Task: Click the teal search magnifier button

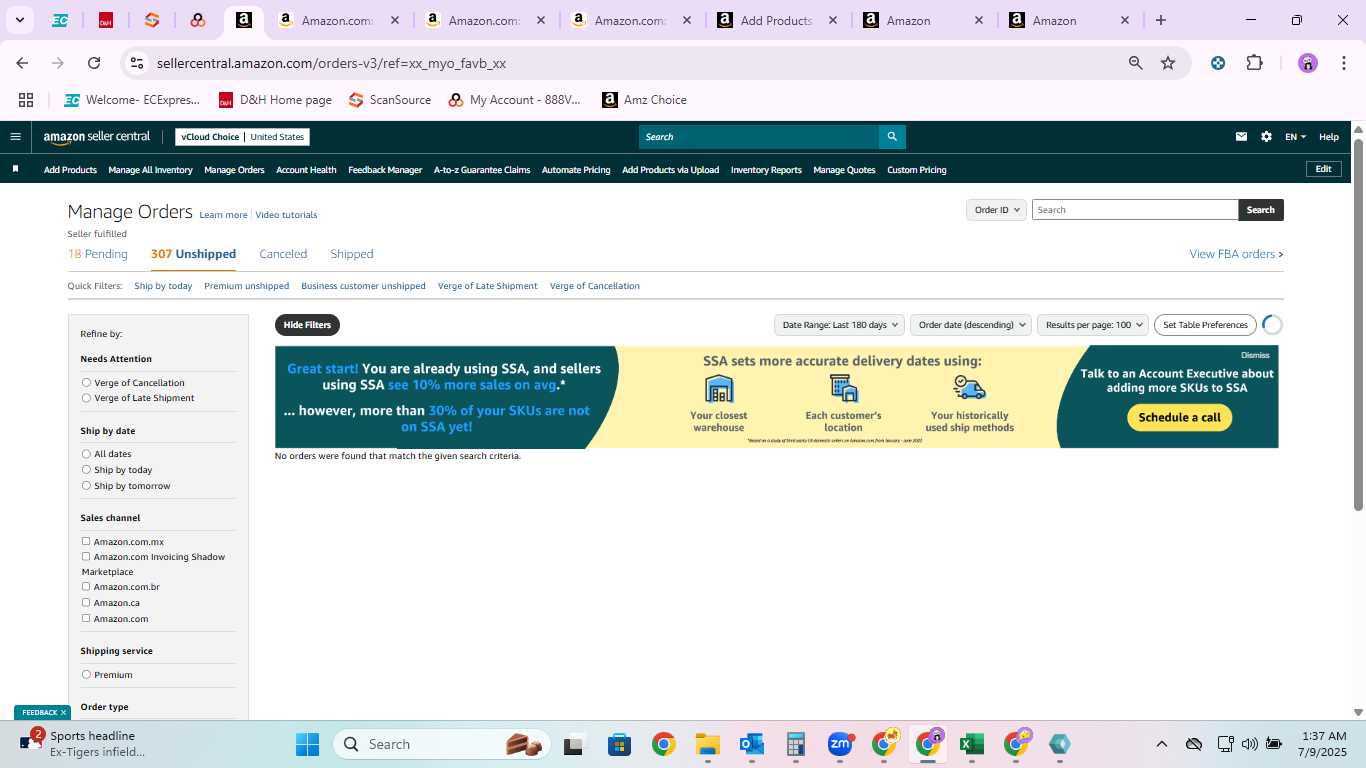Action: pos(892,137)
